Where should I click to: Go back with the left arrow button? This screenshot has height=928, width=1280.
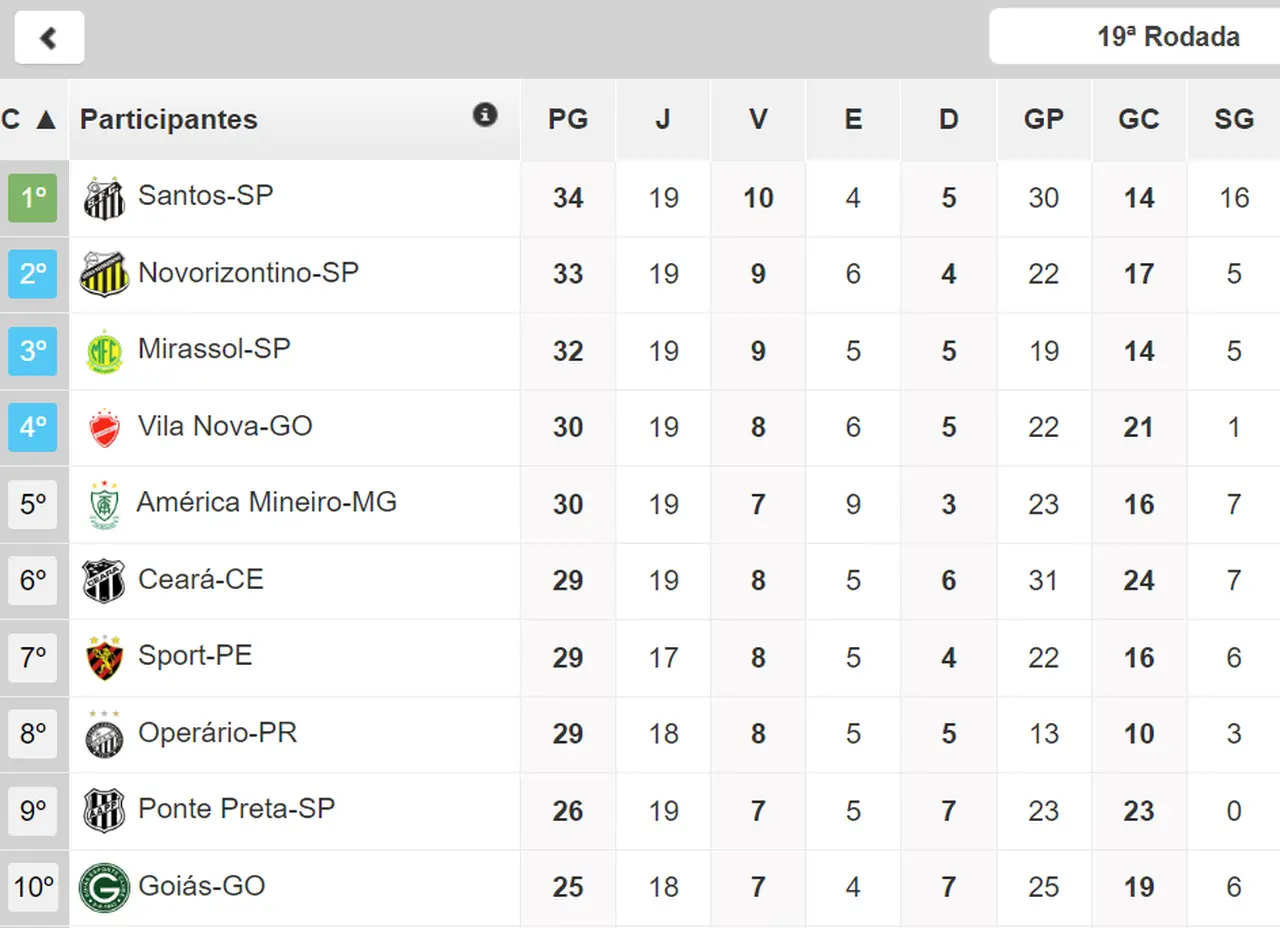pos(49,38)
